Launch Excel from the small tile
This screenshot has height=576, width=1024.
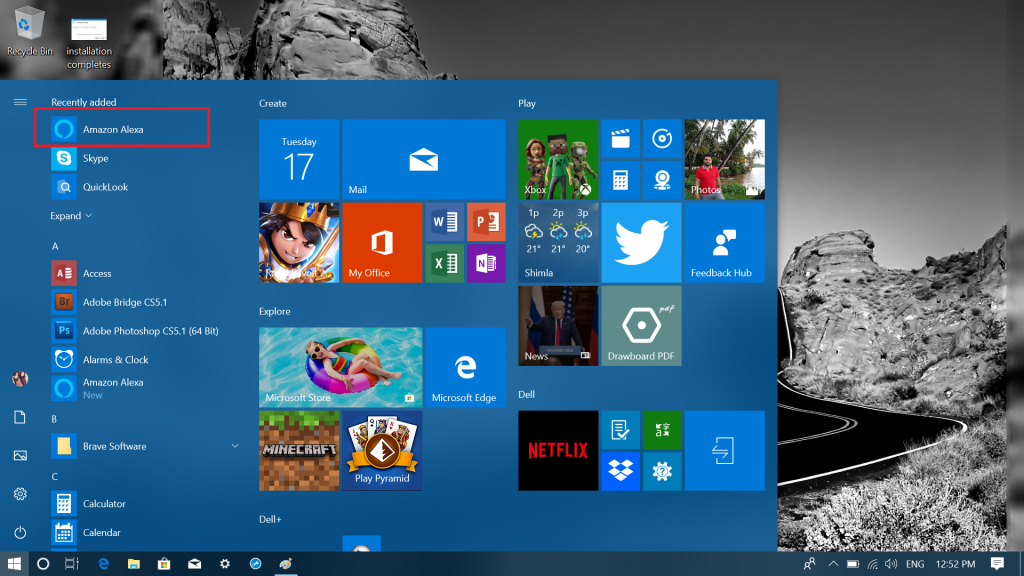[445, 263]
